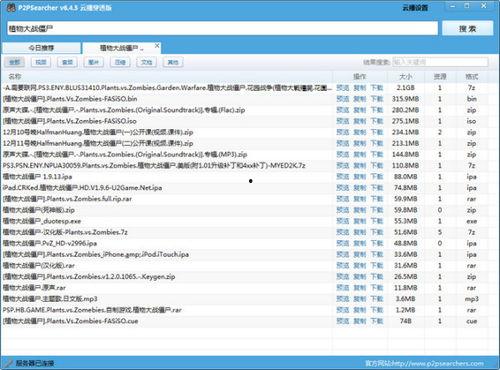Screen dimensions: 500x370
Task: Focus the main search box containing 植物大战僵尸
Action: (x=222, y=29)
